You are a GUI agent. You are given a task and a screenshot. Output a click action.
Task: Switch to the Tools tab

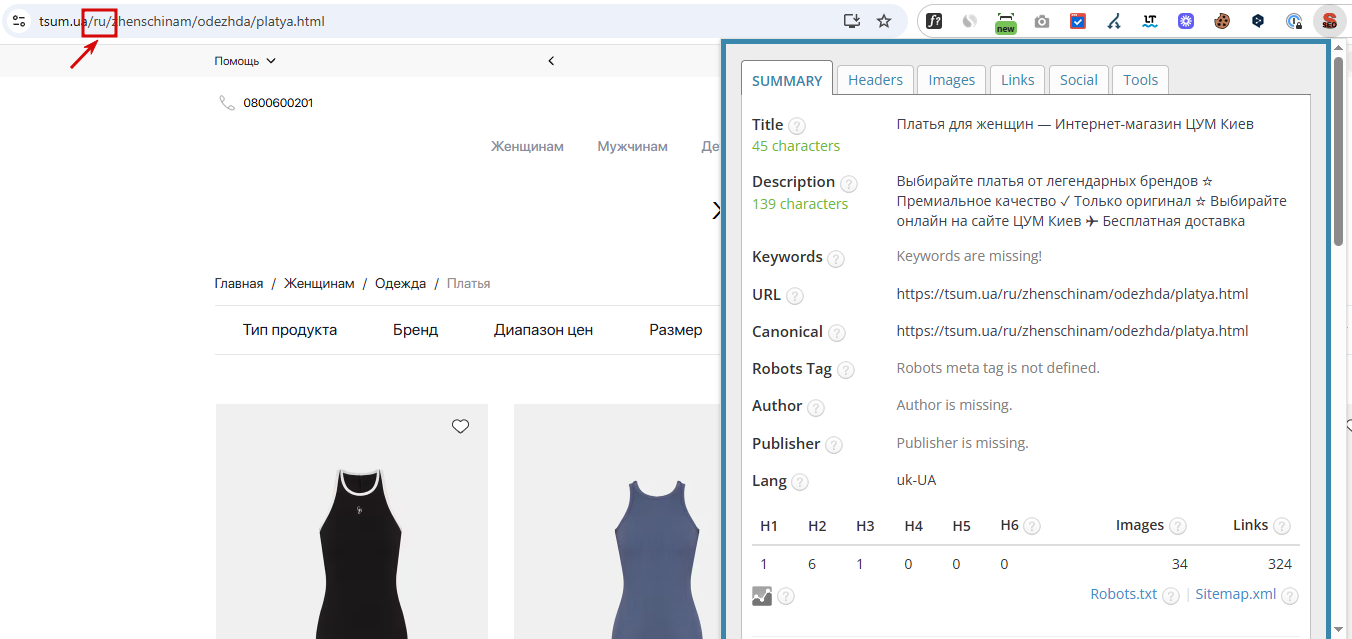(x=1140, y=80)
